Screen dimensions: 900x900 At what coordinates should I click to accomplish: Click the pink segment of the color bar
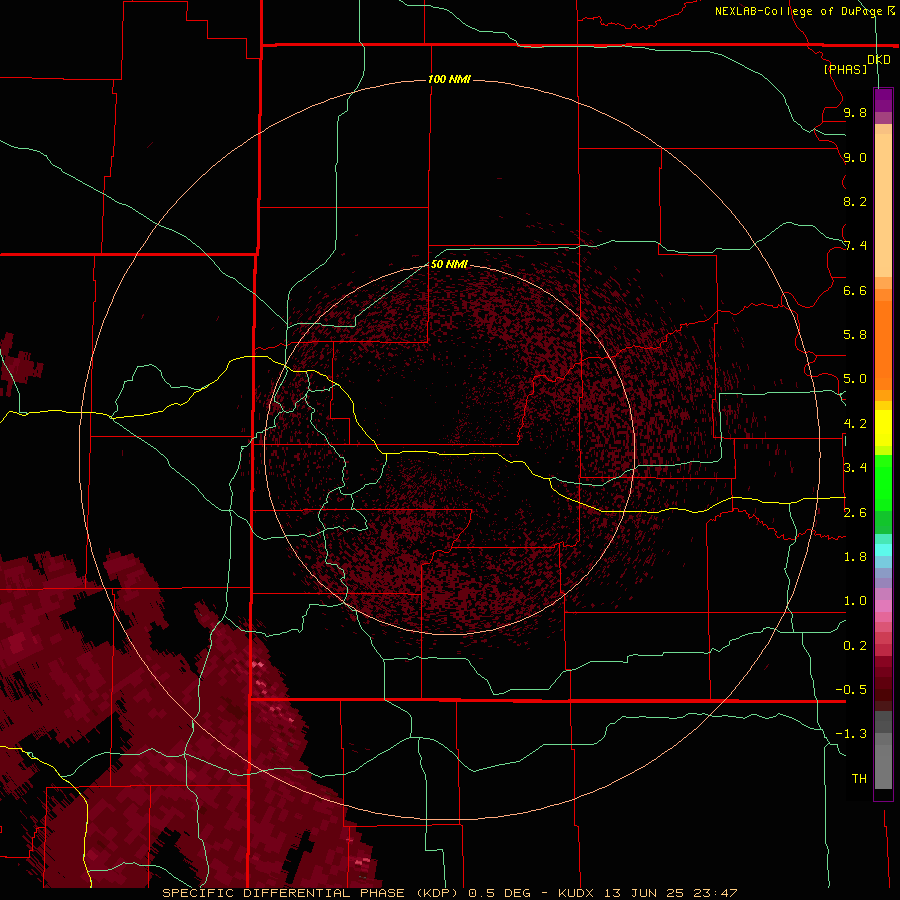[x=883, y=606]
